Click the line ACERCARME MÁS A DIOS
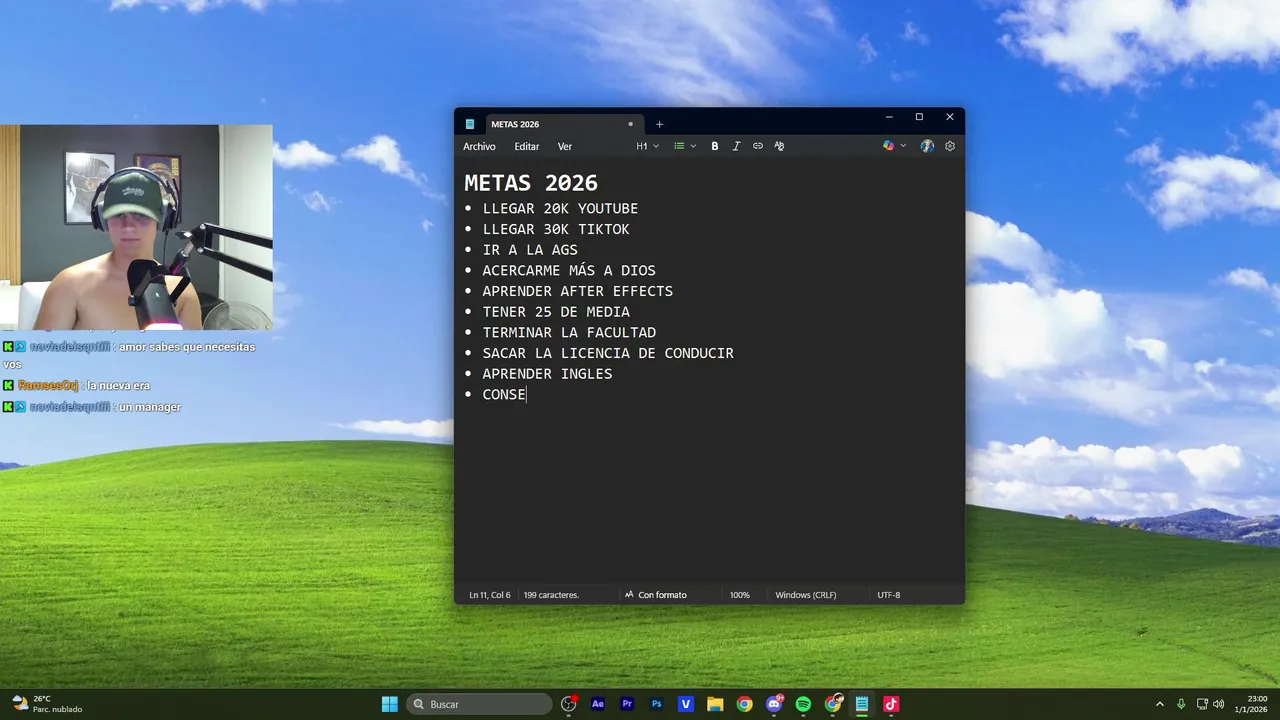The image size is (1280, 720). [569, 271]
